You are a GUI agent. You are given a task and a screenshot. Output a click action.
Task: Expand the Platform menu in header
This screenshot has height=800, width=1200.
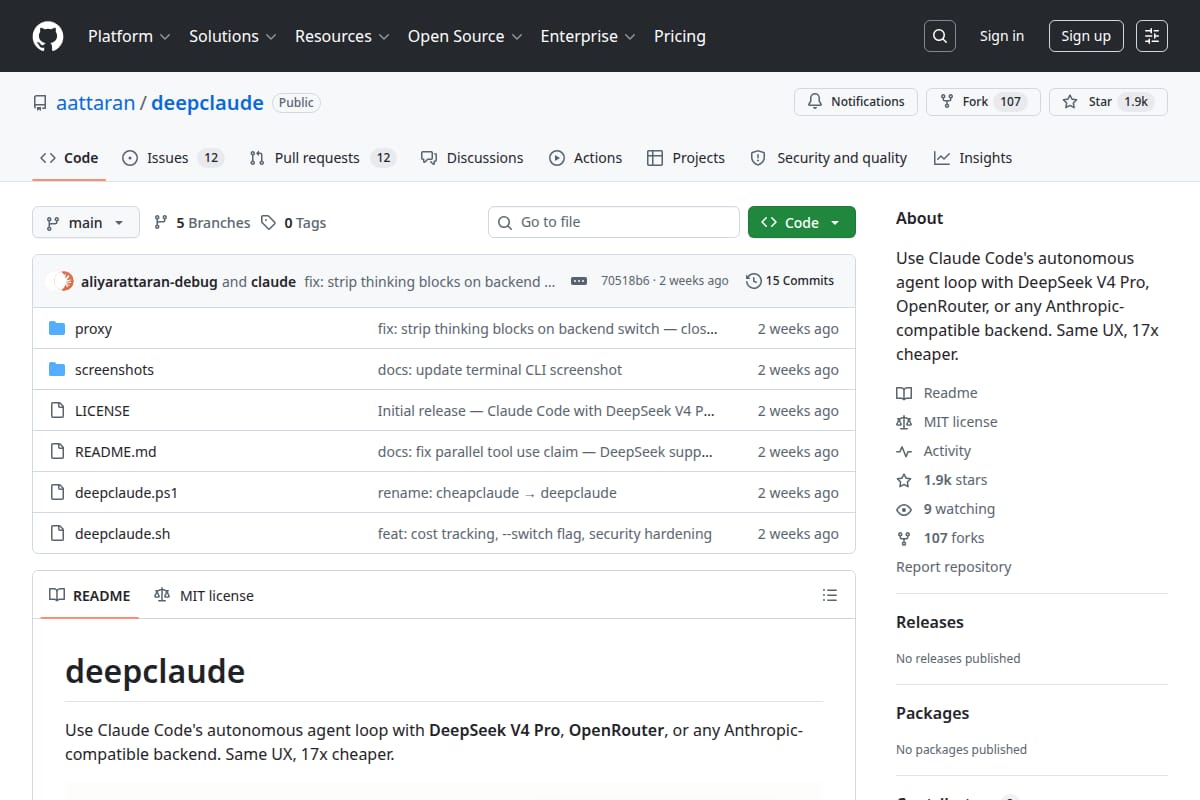point(128,36)
